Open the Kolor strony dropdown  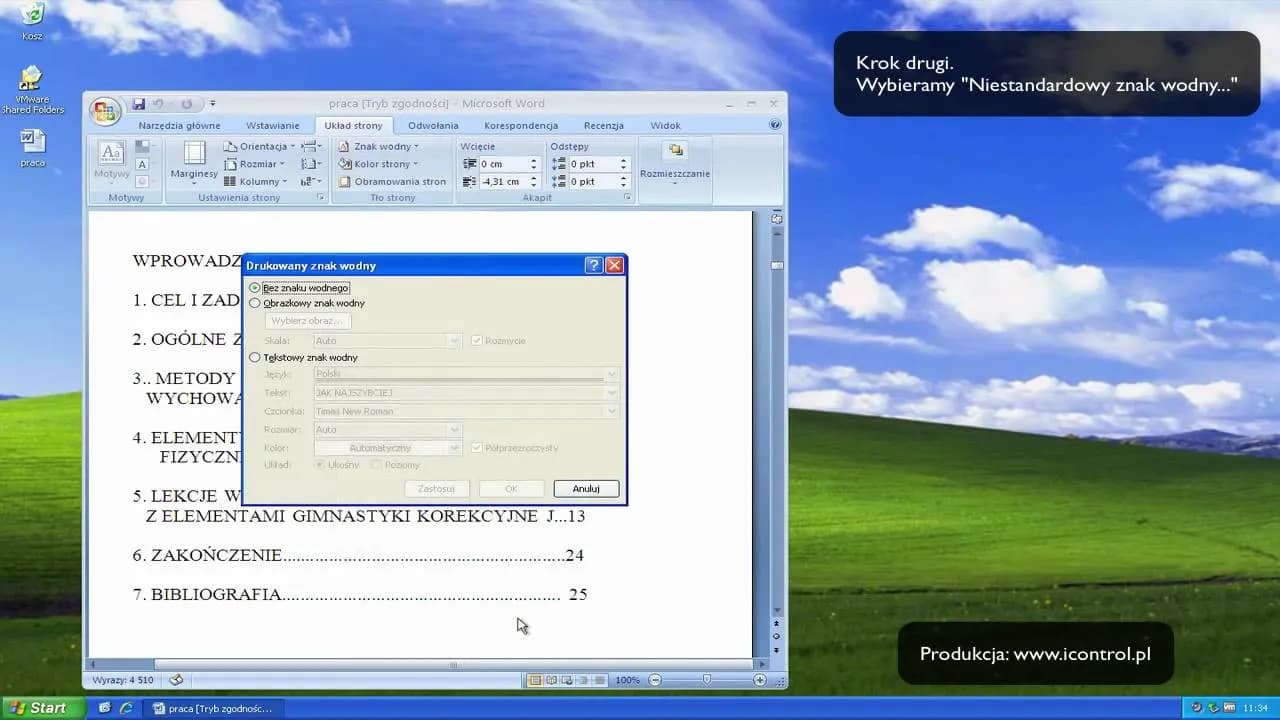click(383, 164)
